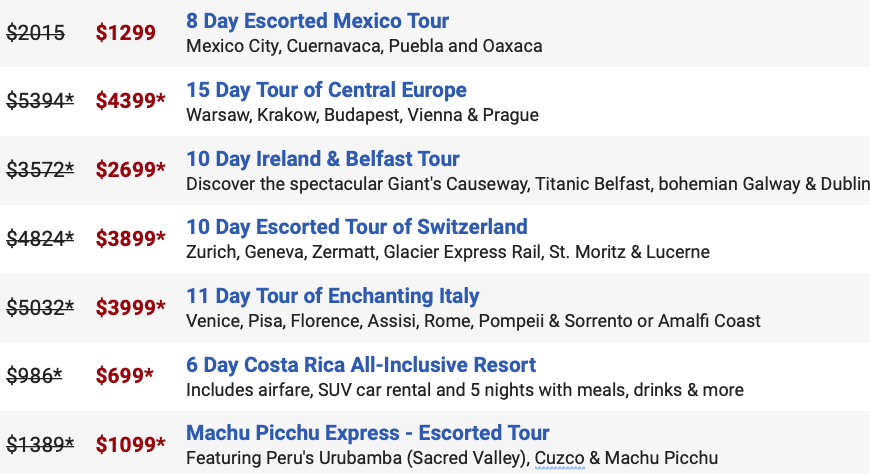Screen dimensions: 870x474
Task: Open 10 Day Escorted Tour of Switzerland
Action: coord(357,227)
